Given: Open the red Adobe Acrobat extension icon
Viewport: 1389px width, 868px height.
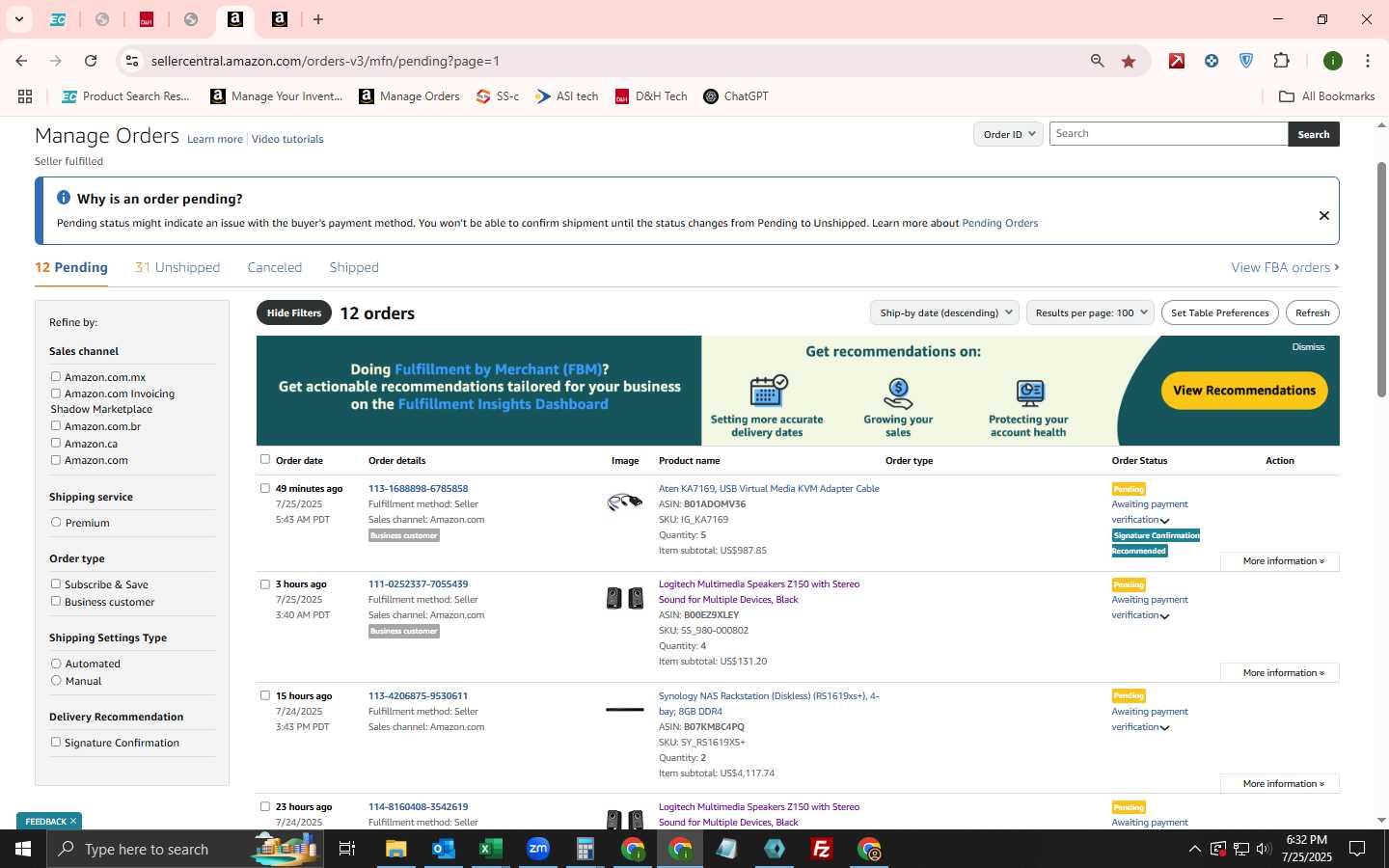Looking at the screenshot, I should [x=1177, y=61].
